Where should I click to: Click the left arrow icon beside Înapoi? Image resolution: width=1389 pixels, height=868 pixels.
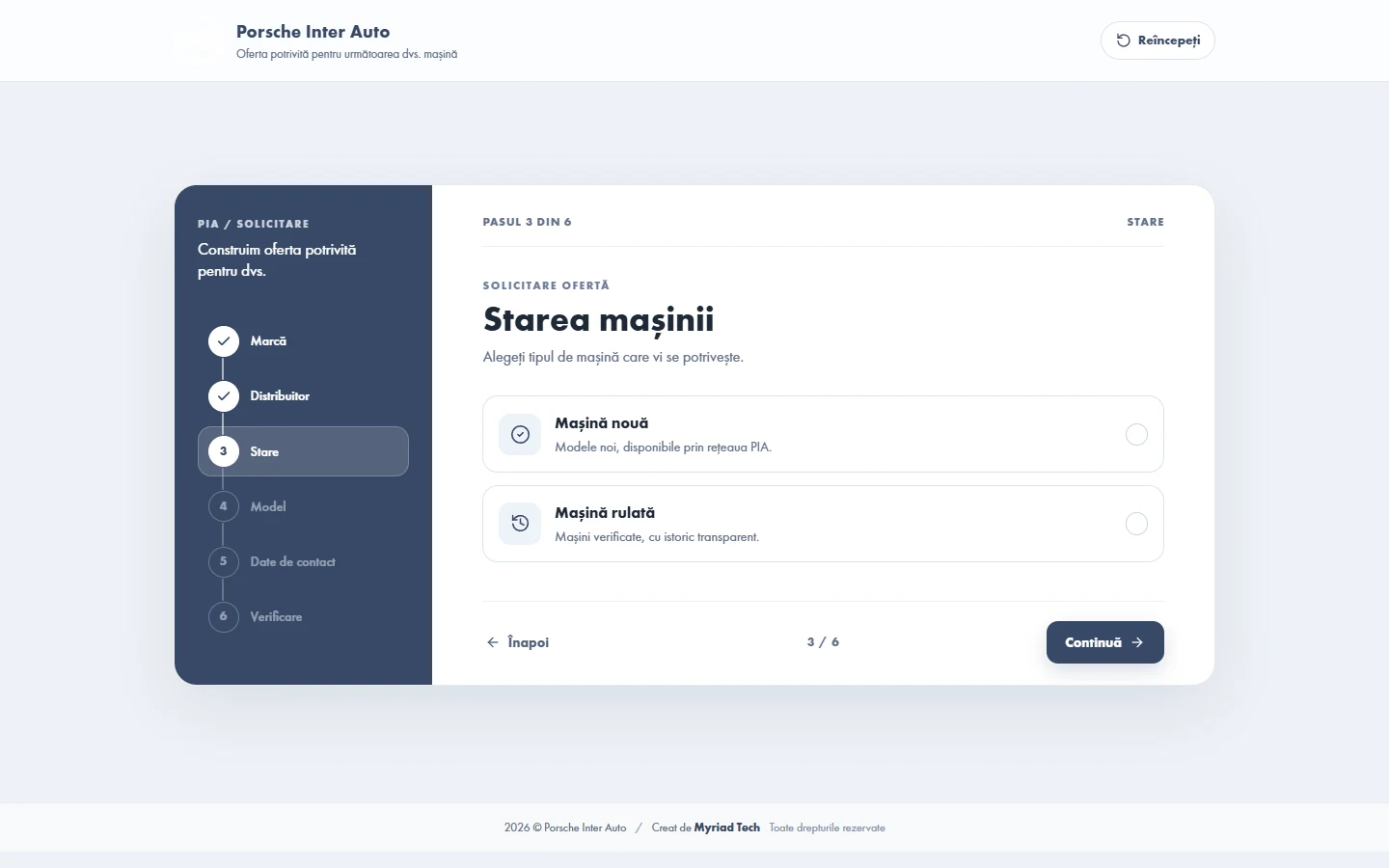(x=493, y=642)
